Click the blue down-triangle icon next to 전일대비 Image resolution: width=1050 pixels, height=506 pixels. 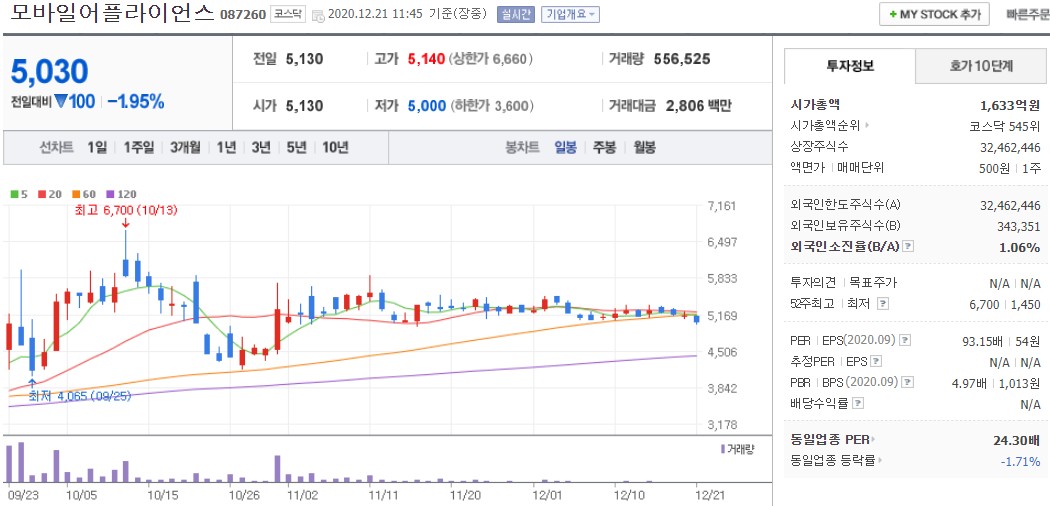(x=61, y=101)
